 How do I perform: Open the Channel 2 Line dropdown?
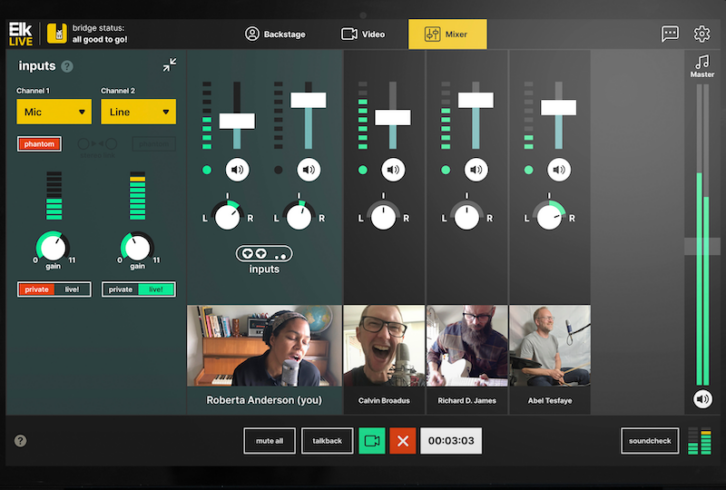(138, 112)
